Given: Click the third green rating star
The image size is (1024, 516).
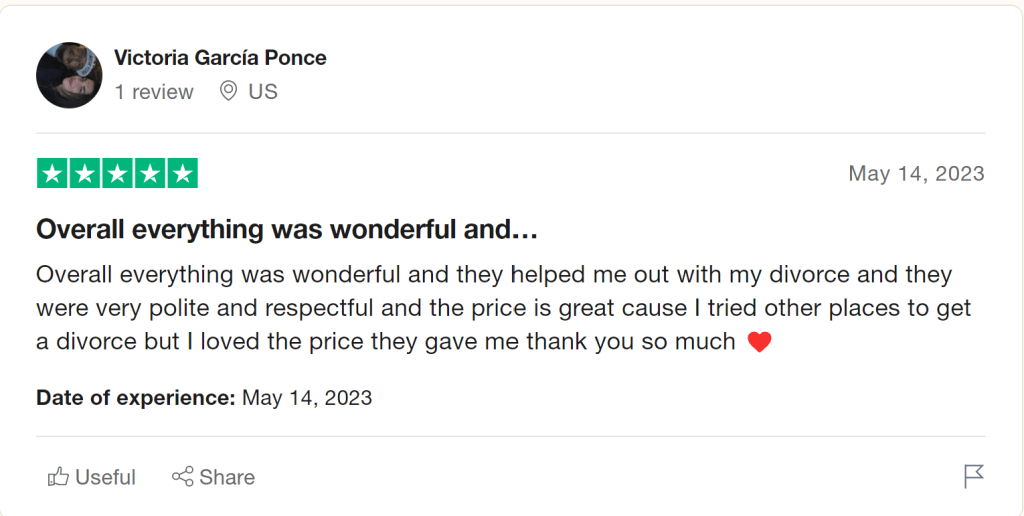Looking at the screenshot, I should (117, 174).
